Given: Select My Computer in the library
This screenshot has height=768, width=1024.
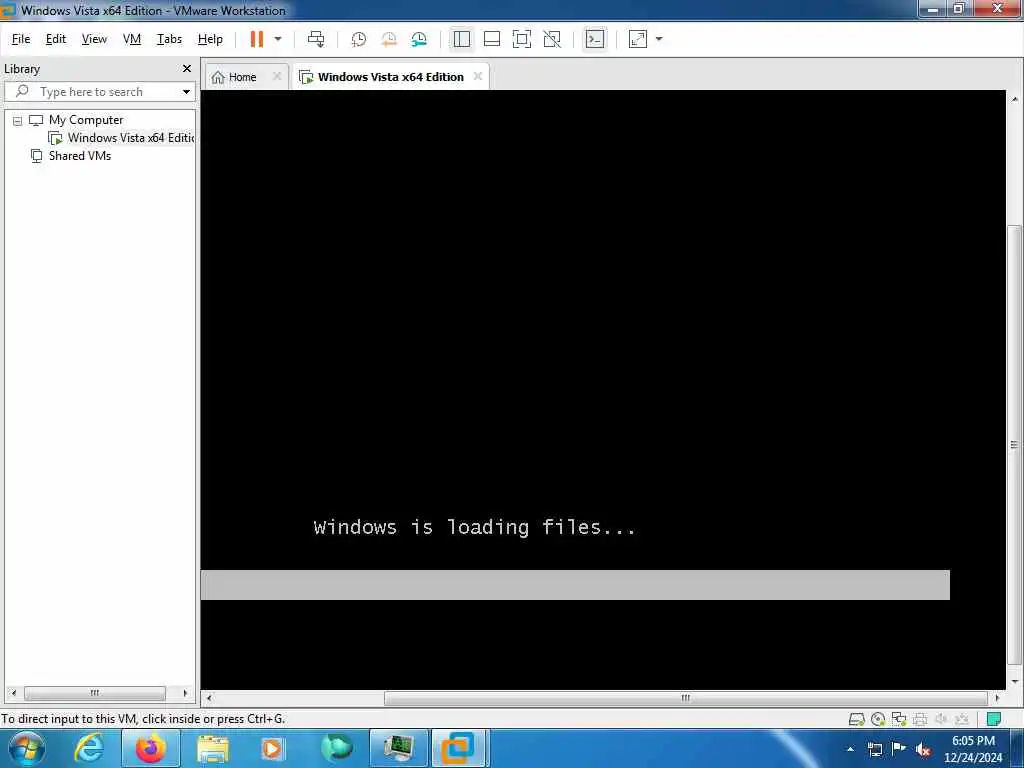Looking at the screenshot, I should pyautogui.click(x=86, y=120).
